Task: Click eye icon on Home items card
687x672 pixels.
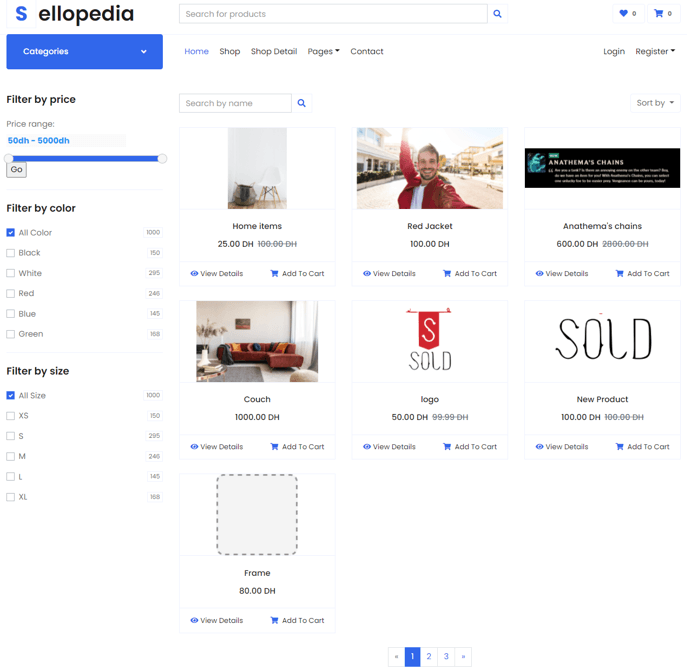Action: point(194,273)
